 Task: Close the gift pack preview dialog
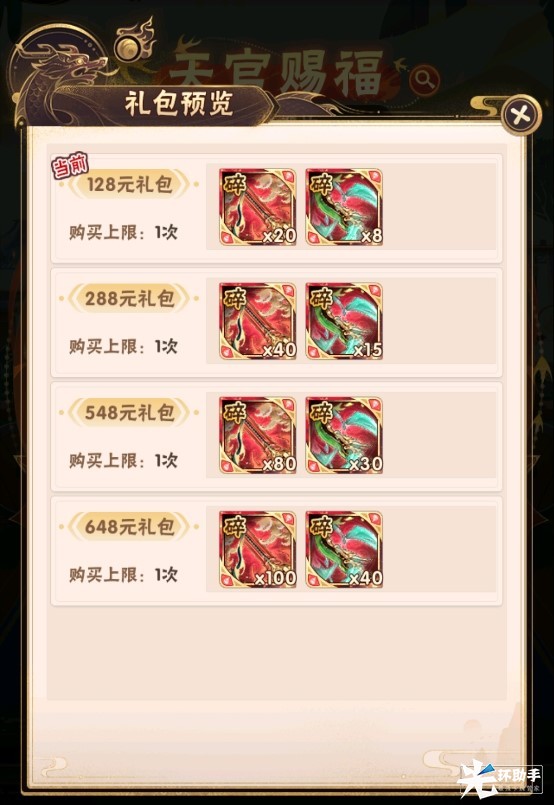[x=520, y=115]
